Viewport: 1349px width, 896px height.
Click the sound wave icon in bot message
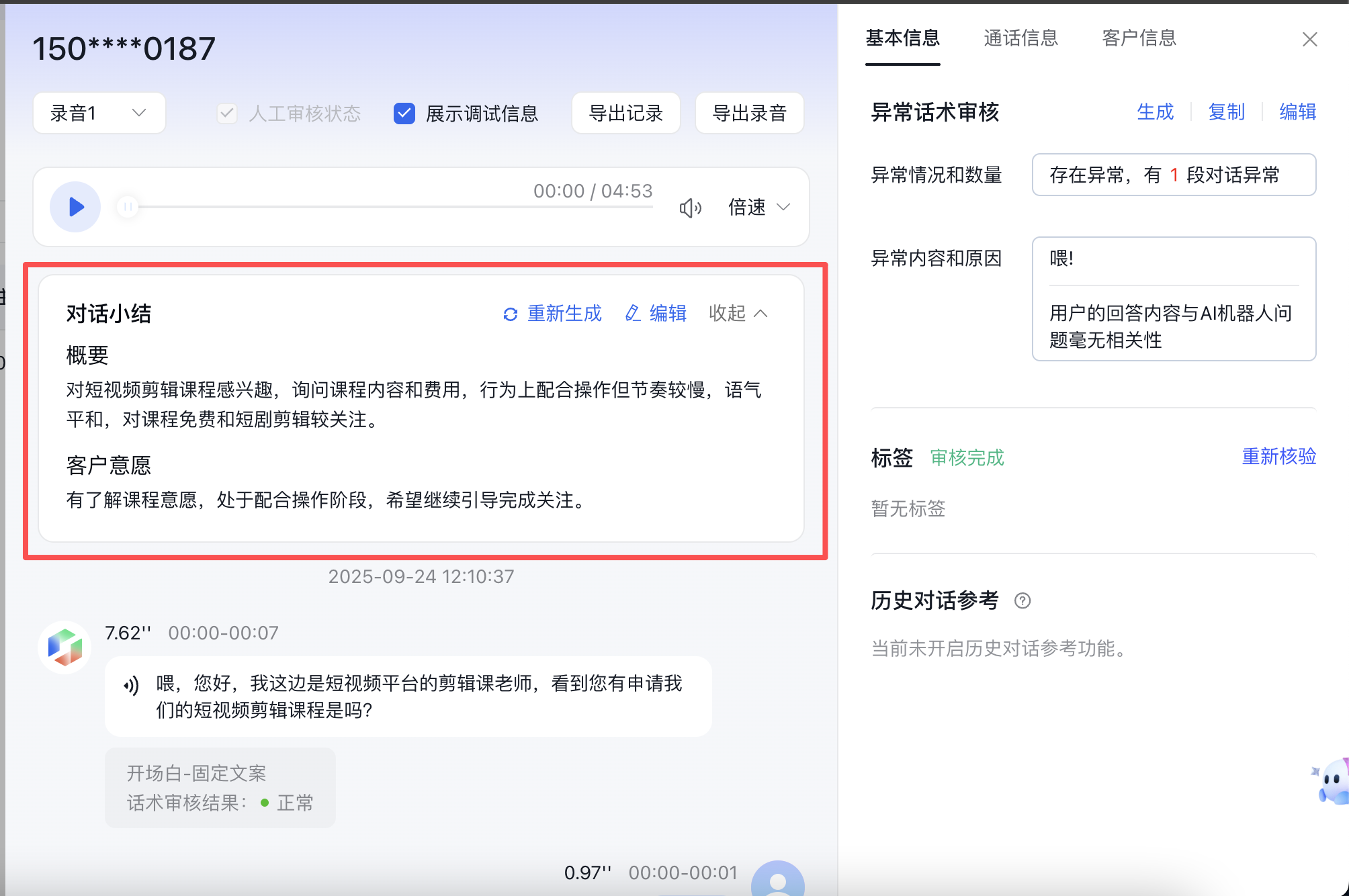pos(132,686)
